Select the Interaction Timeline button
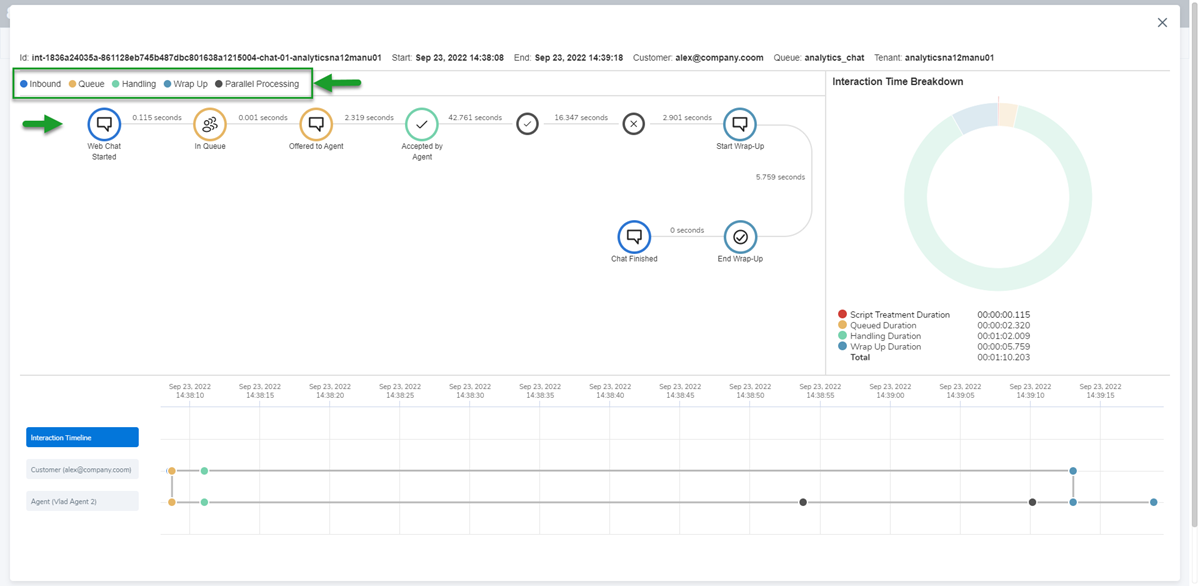The image size is (1200, 586). (x=82, y=437)
